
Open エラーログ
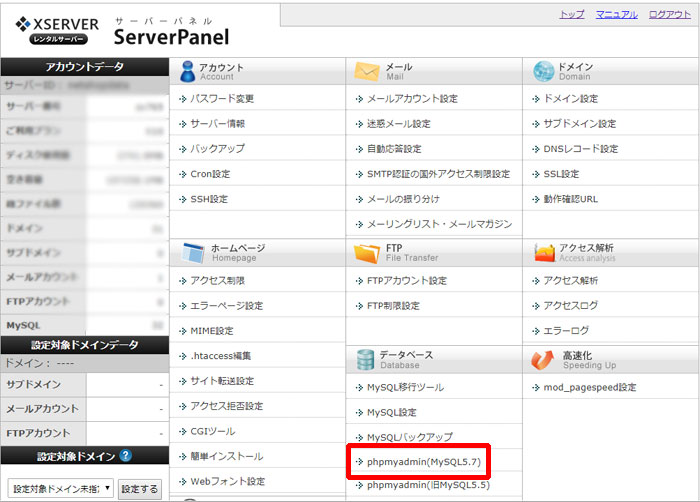[566, 330]
